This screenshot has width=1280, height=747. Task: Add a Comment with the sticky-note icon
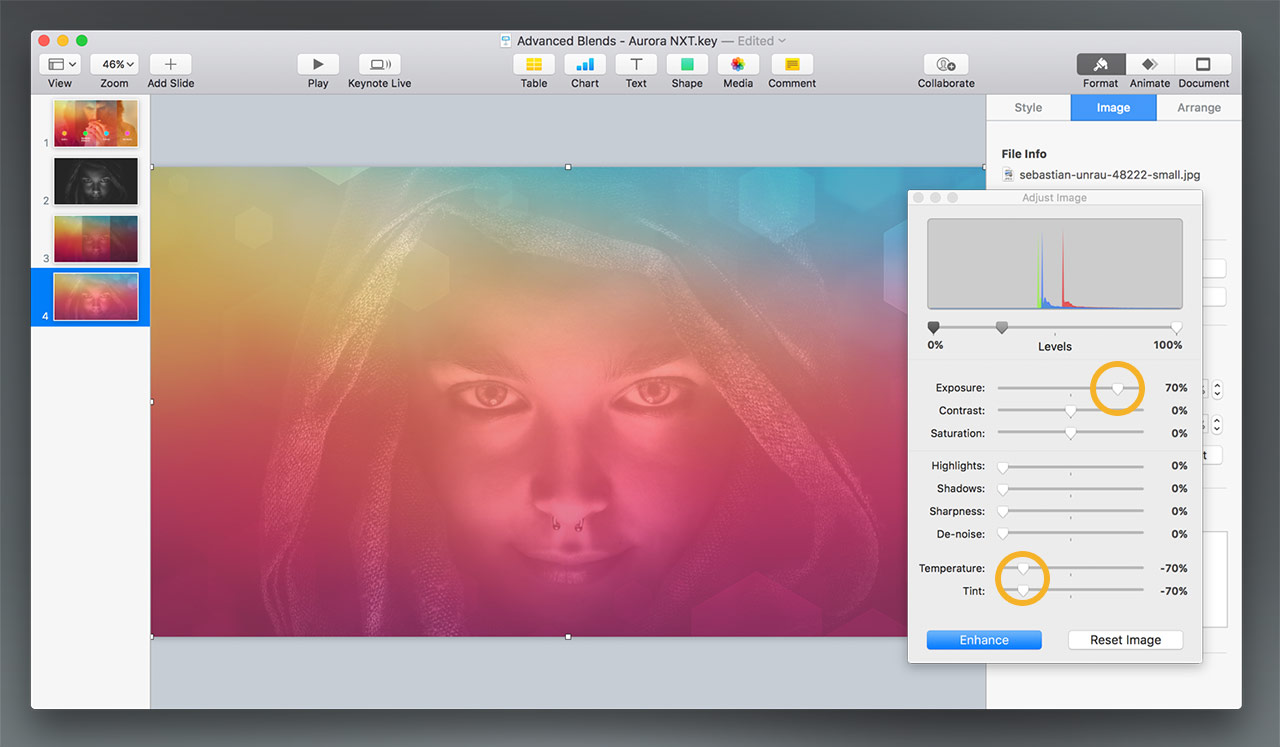pyautogui.click(x=792, y=64)
